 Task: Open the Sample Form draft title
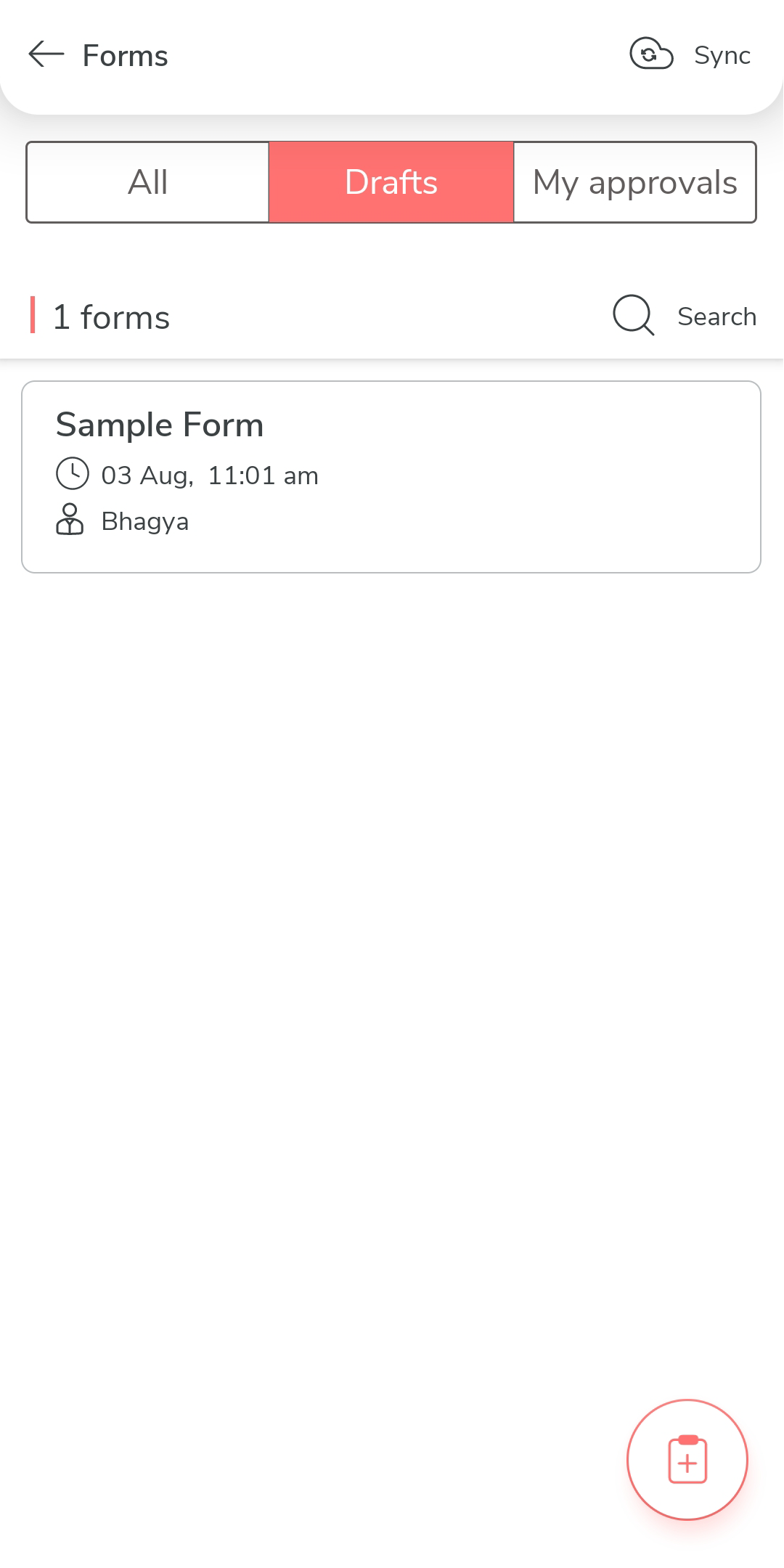click(x=160, y=425)
